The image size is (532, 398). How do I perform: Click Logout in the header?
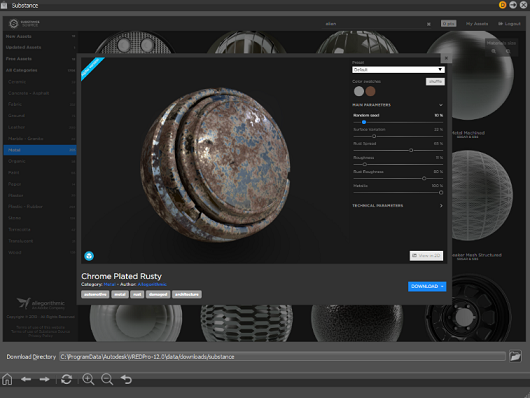[509, 24]
